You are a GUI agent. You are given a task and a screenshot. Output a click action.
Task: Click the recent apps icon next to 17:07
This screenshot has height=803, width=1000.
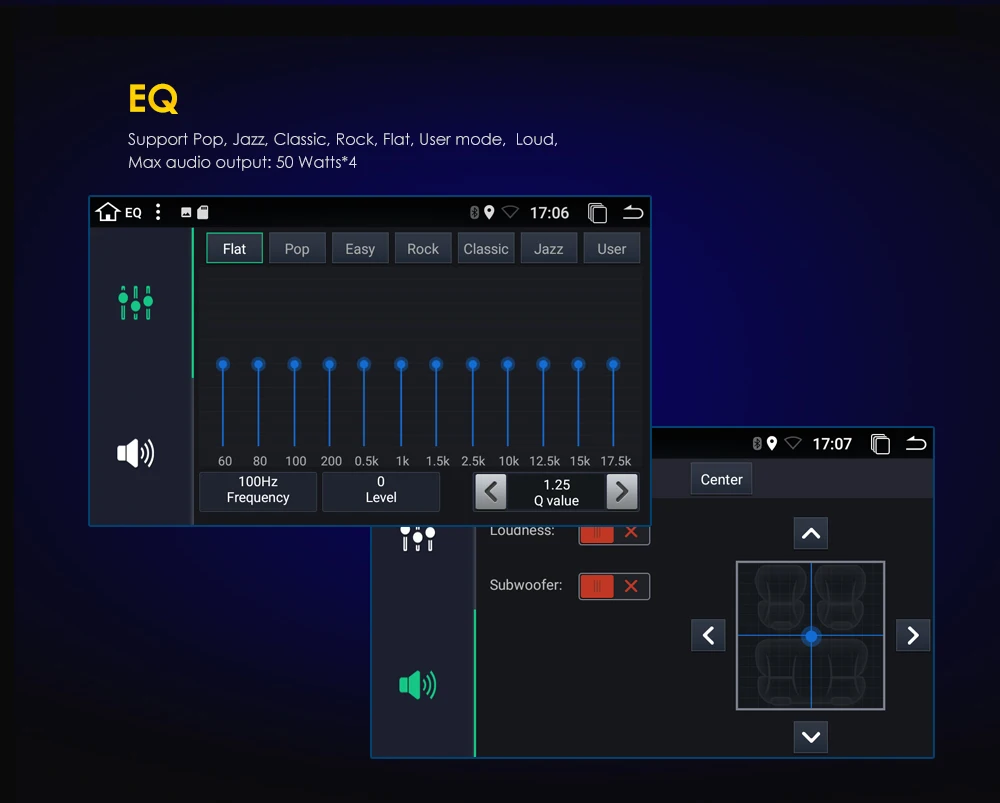click(880, 444)
